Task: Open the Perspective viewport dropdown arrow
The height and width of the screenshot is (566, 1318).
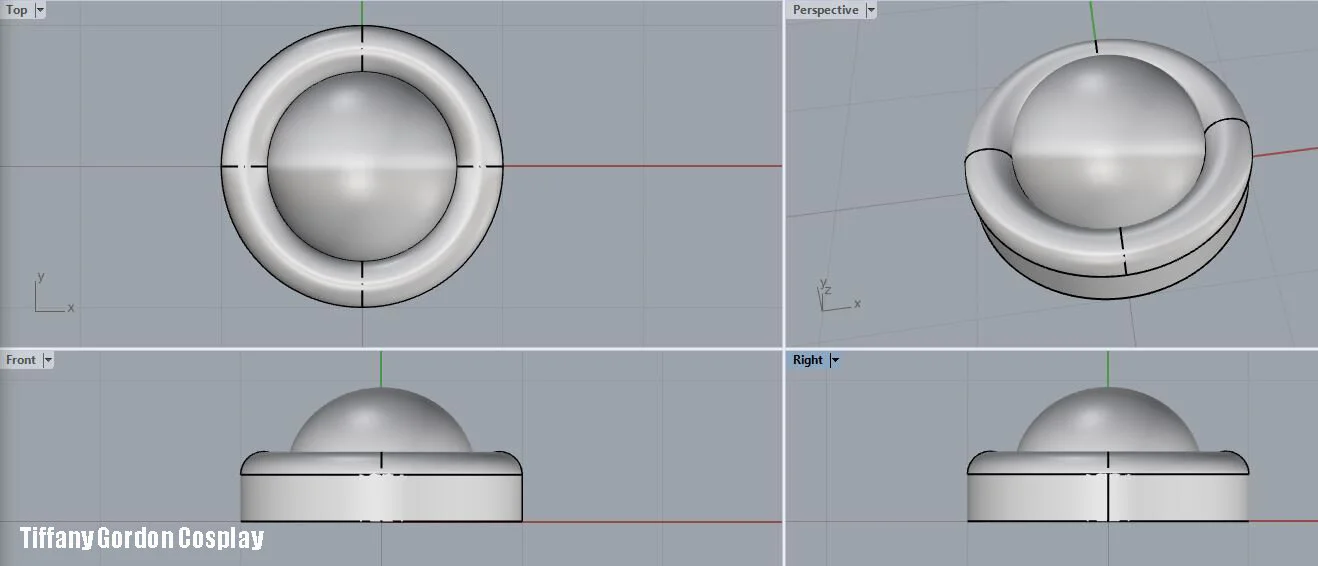Action: [x=871, y=10]
